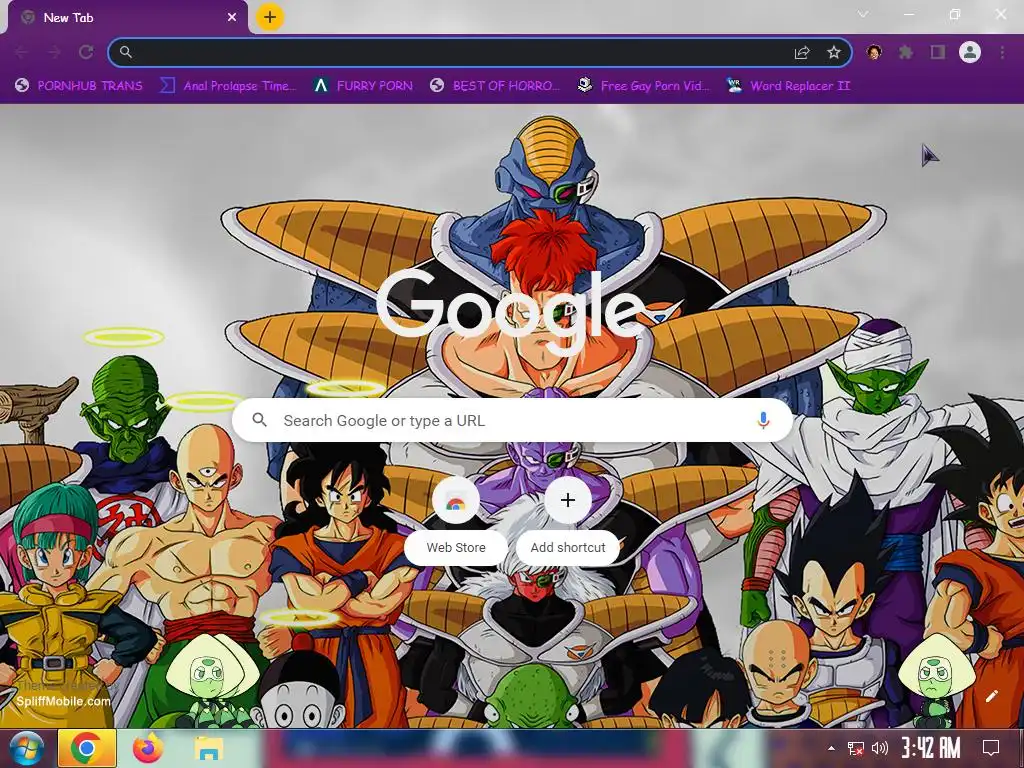Bookmark this tab with the star icon

834,52
